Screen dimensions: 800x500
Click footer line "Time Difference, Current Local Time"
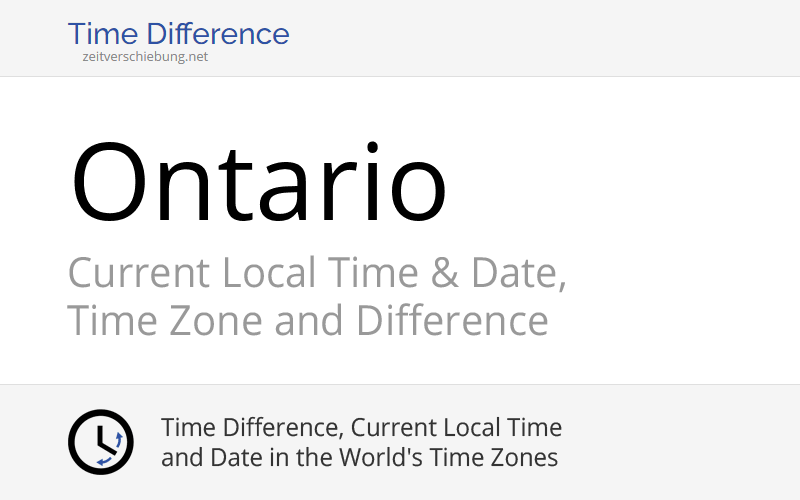361,428
